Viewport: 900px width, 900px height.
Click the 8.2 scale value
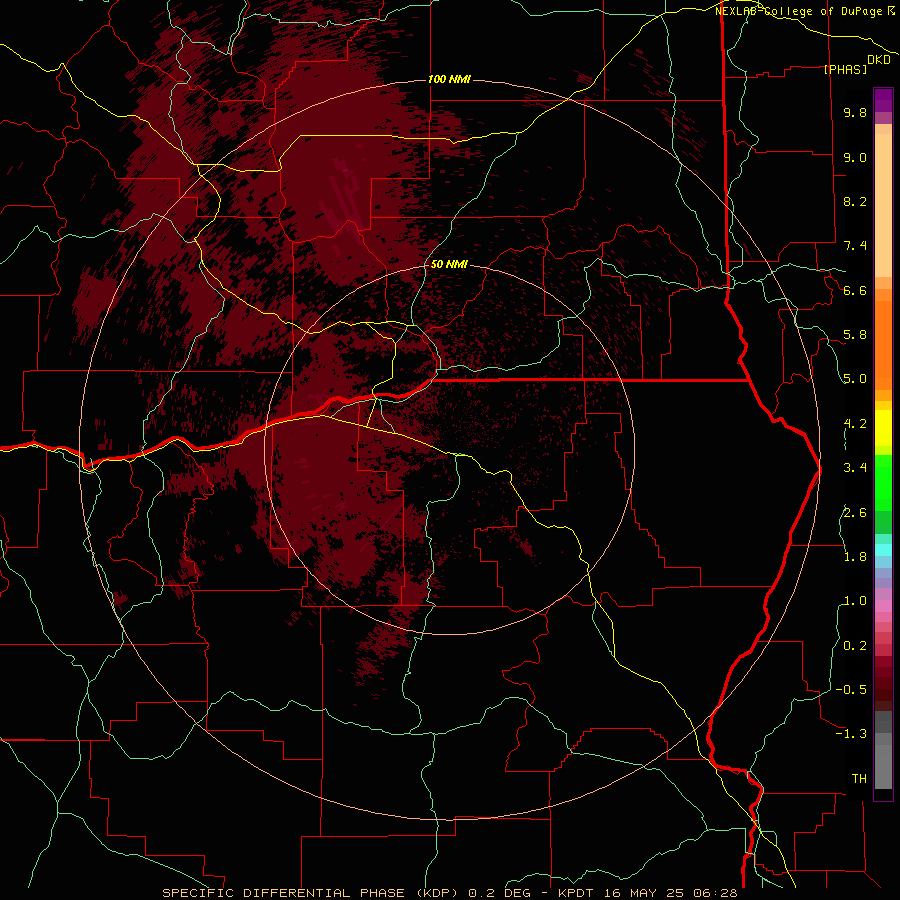855,201
